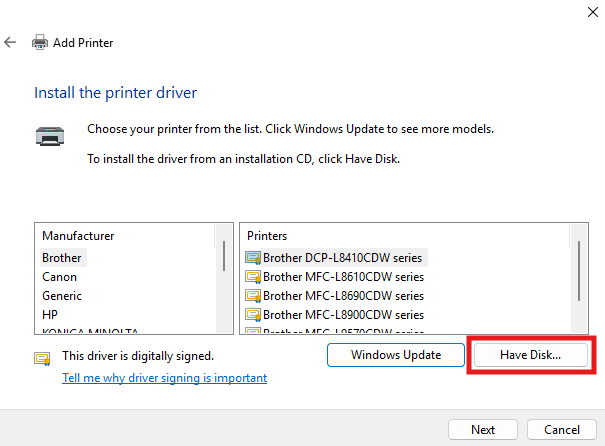Click the 'Install the printer driver' heading

tap(115, 93)
